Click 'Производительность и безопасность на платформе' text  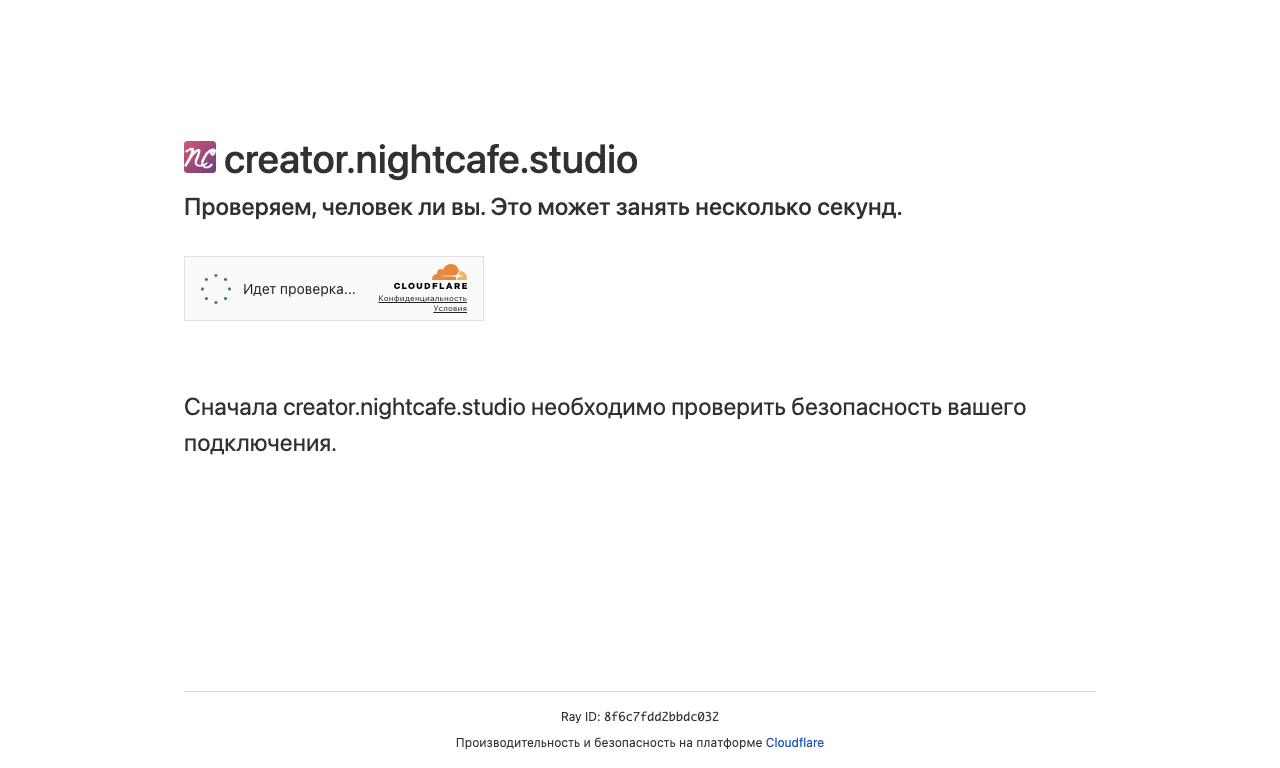[x=609, y=743]
